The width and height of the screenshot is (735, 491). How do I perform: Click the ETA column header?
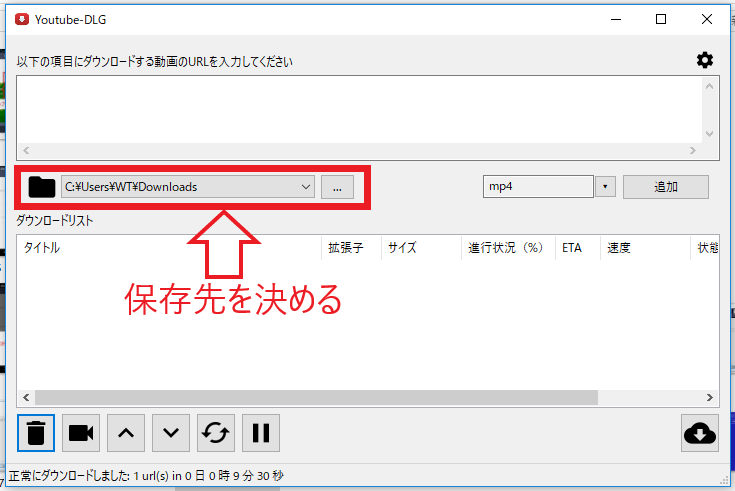(578, 248)
